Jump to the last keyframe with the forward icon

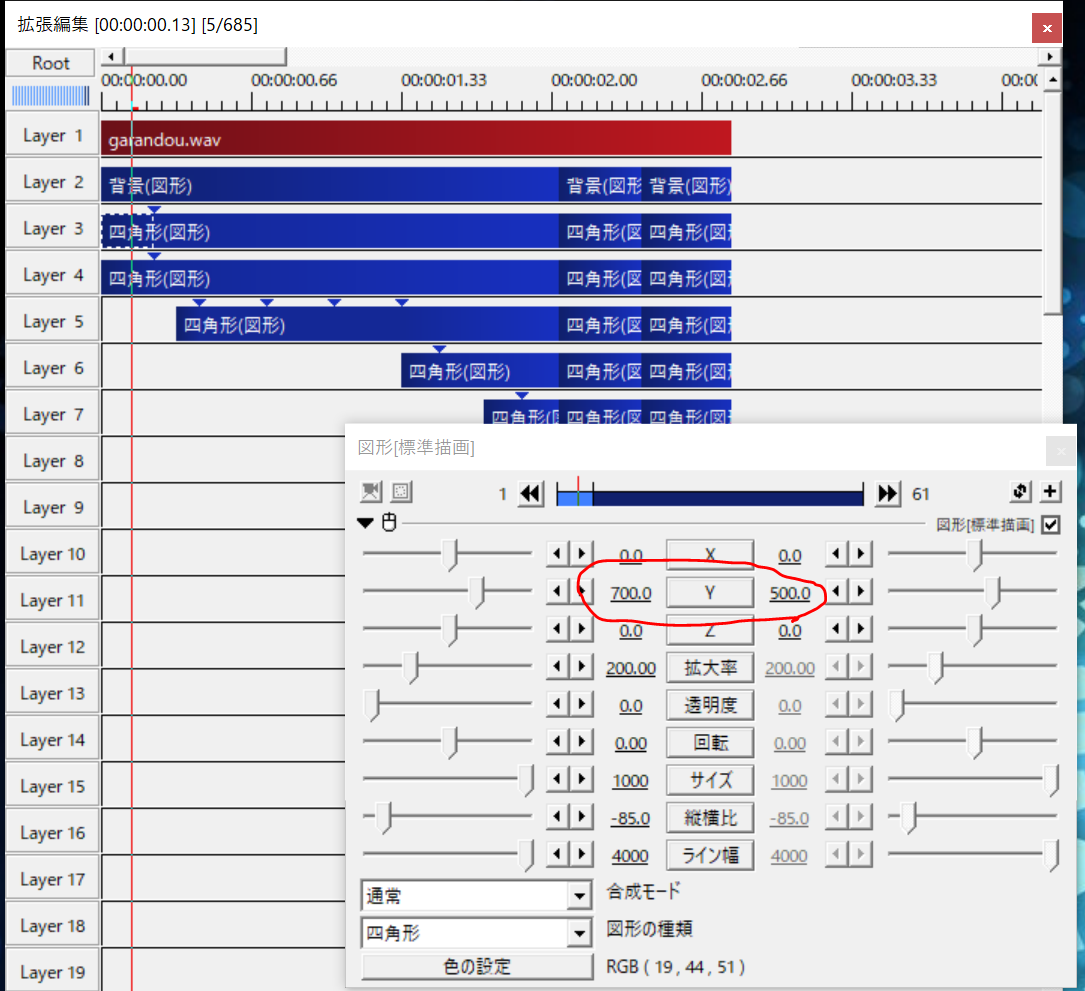[x=888, y=493]
